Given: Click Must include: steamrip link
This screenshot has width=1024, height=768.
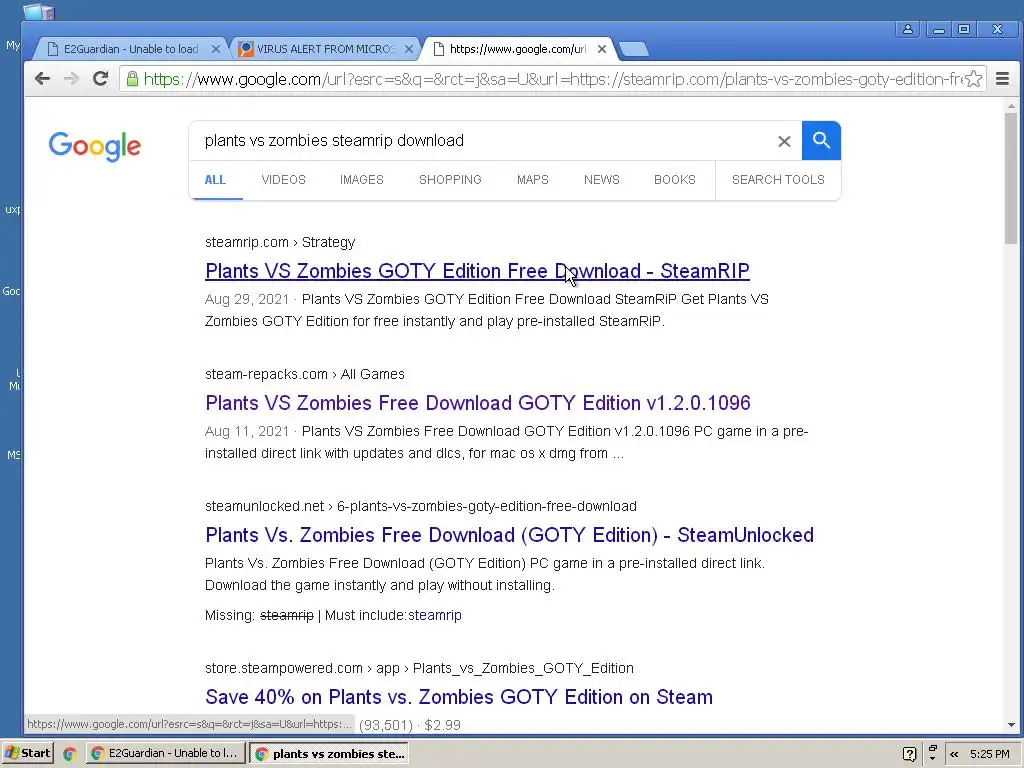Looking at the screenshot, I should (434, 615).
